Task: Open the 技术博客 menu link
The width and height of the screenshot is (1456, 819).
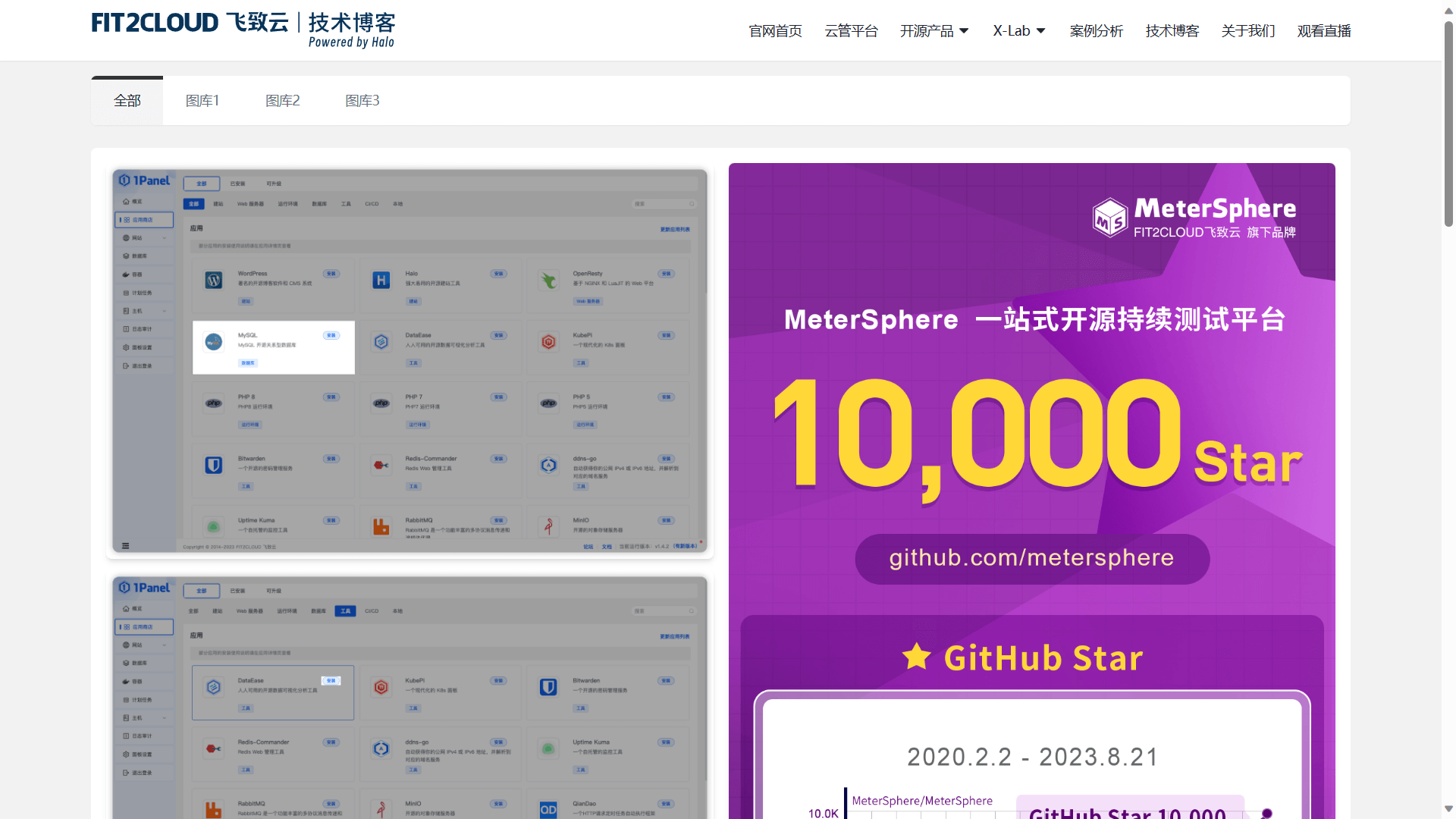Action: pyautogui.click(x=1172, y=31)
